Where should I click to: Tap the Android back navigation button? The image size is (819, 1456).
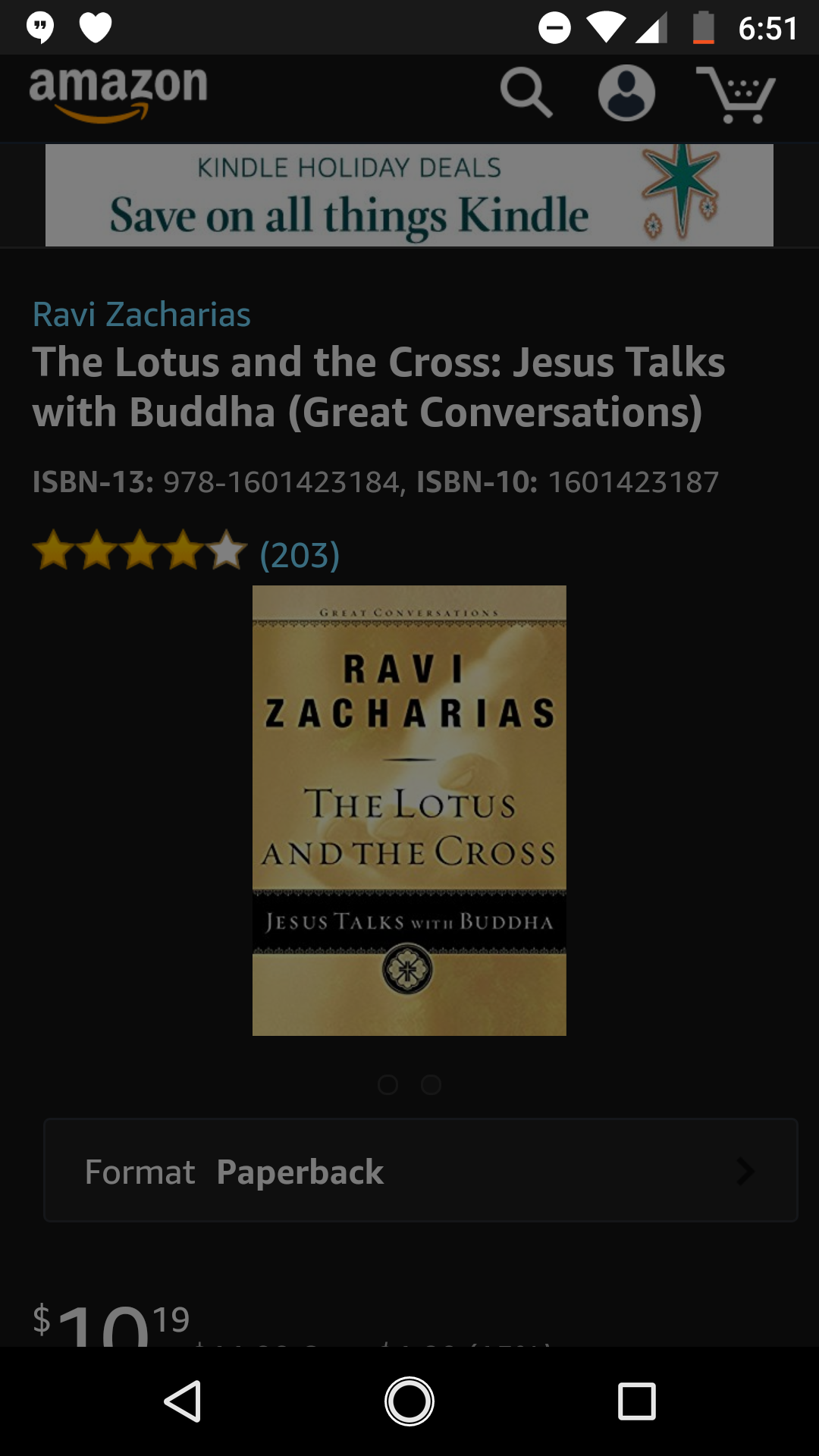(183, 1401)
